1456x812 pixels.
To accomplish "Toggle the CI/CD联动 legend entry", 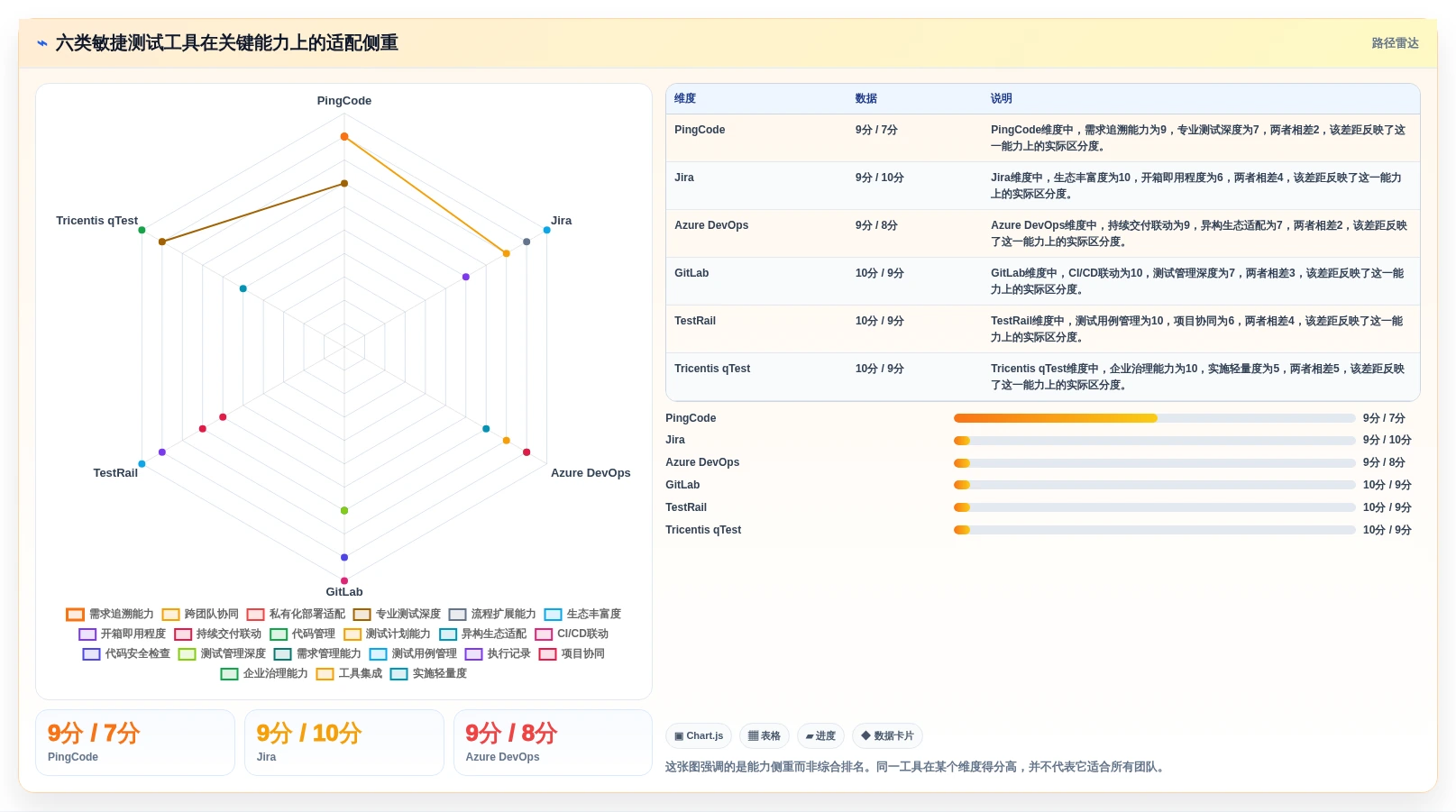I will (572, 634).
